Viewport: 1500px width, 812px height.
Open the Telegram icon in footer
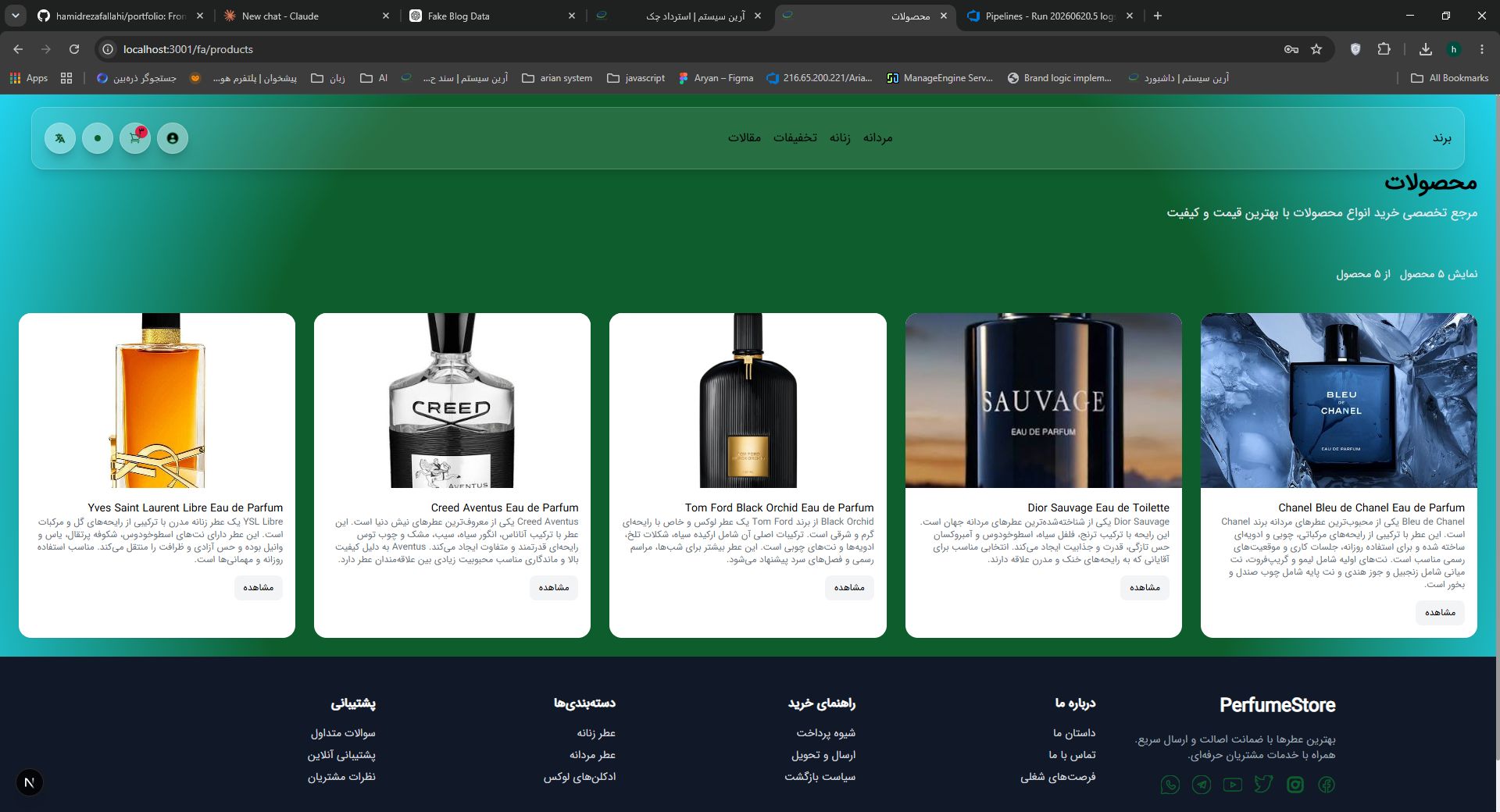click(1202, 785)
